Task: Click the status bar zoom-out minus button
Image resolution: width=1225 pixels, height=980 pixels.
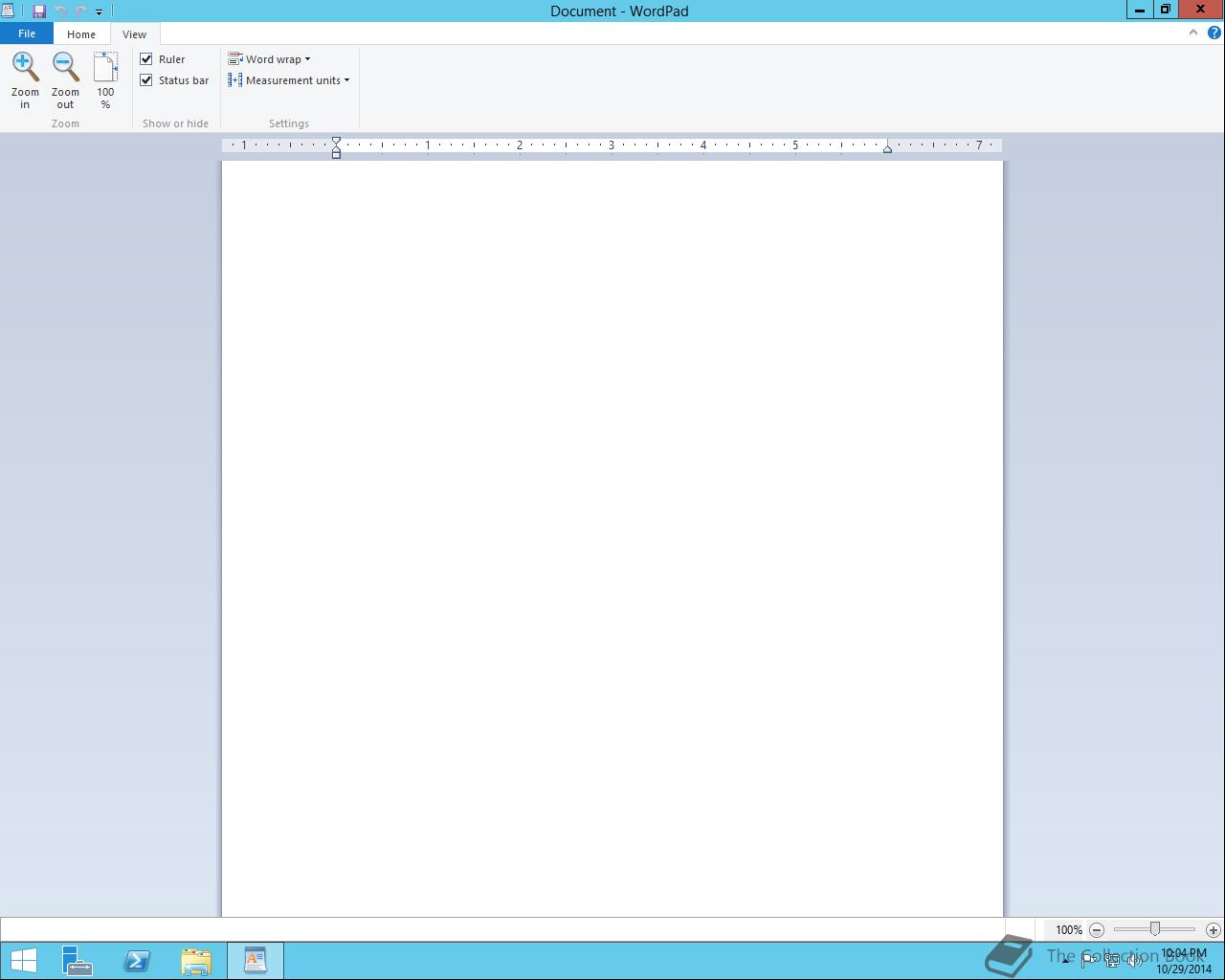Action: tap(1097, 929)
